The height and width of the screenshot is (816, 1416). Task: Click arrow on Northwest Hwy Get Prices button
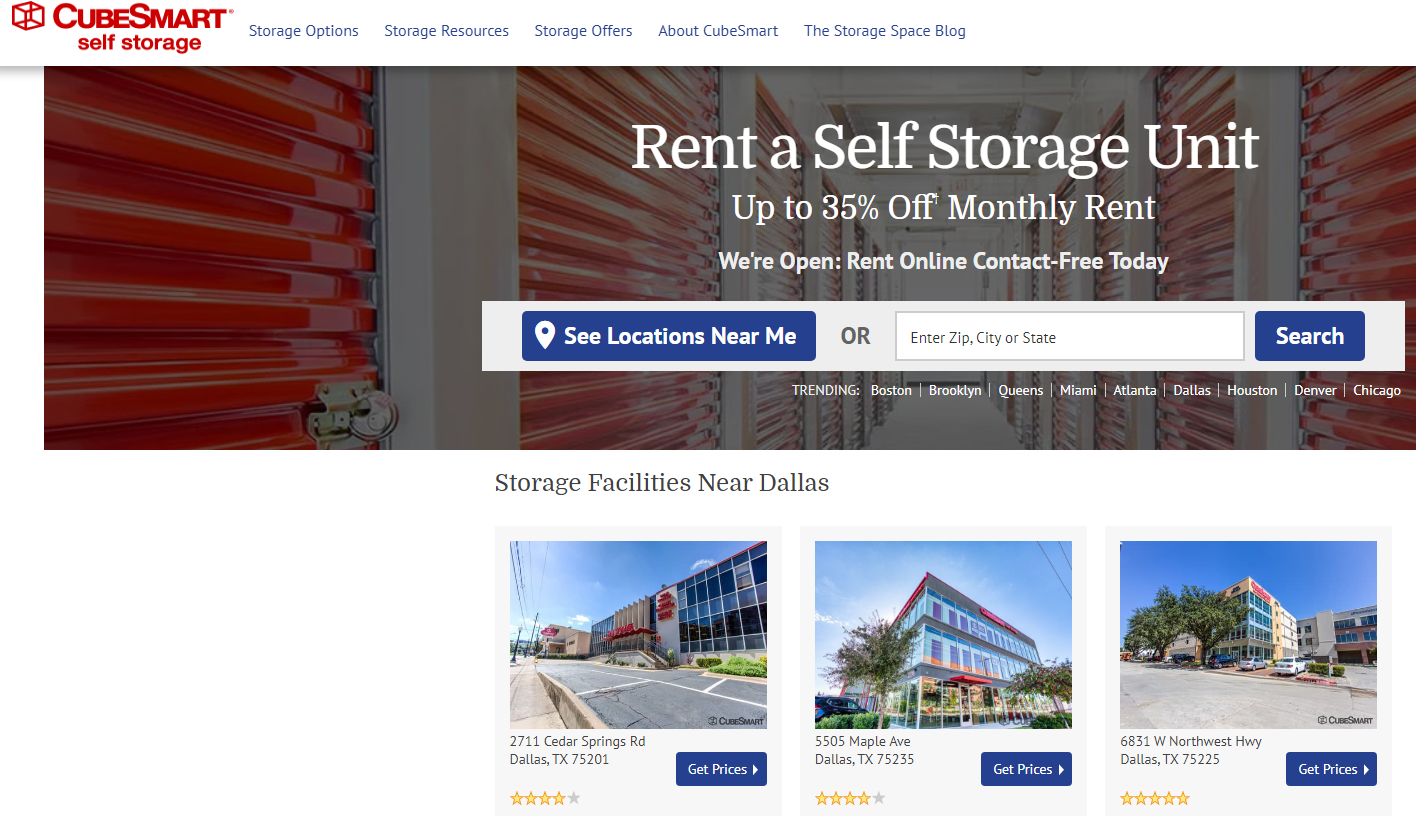click(x=1365, y=769)
